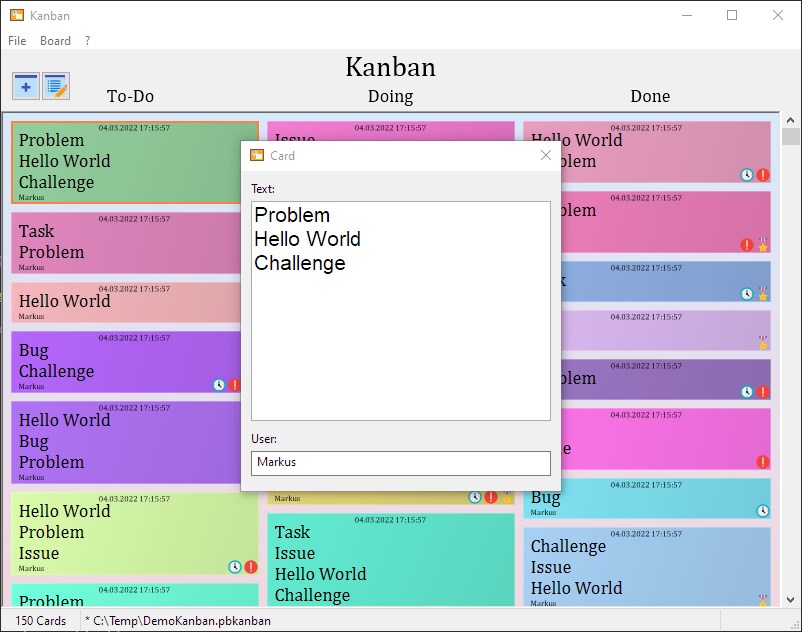Click red alert icon on Hello World Problem Issue card

point(251,567)
